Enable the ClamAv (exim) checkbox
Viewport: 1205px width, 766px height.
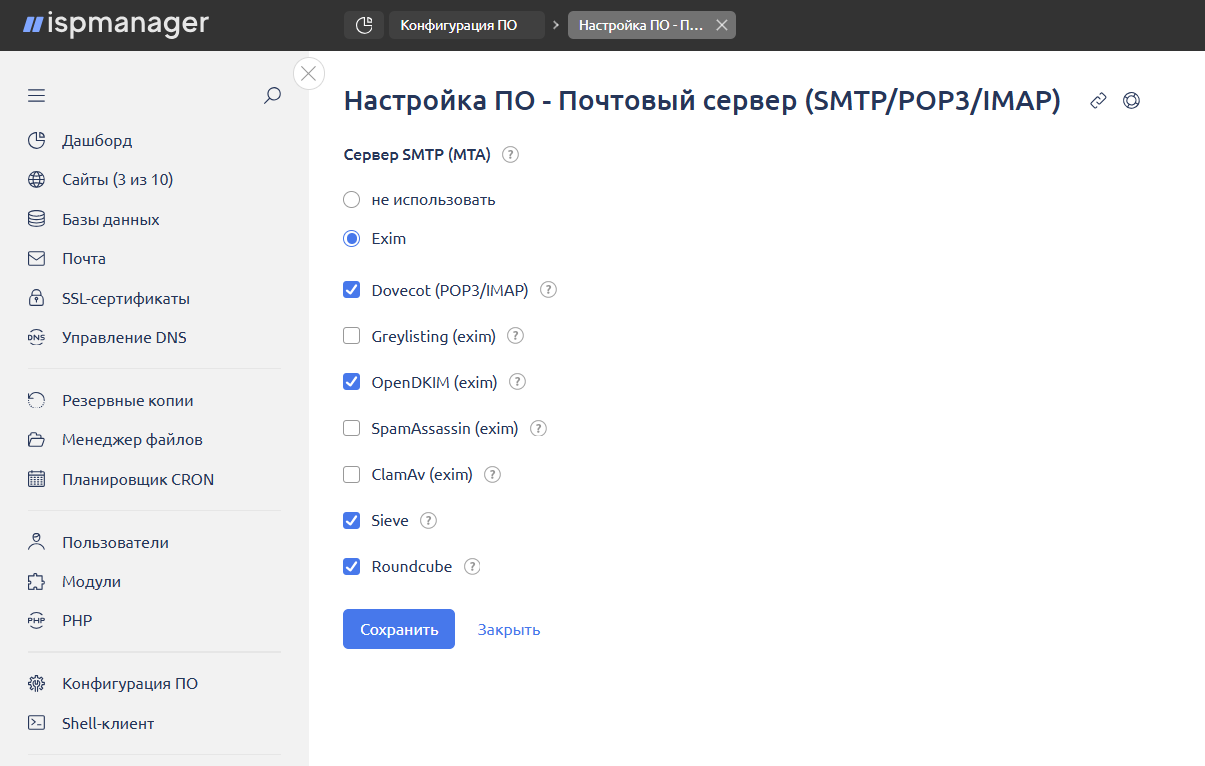point(352,475)
